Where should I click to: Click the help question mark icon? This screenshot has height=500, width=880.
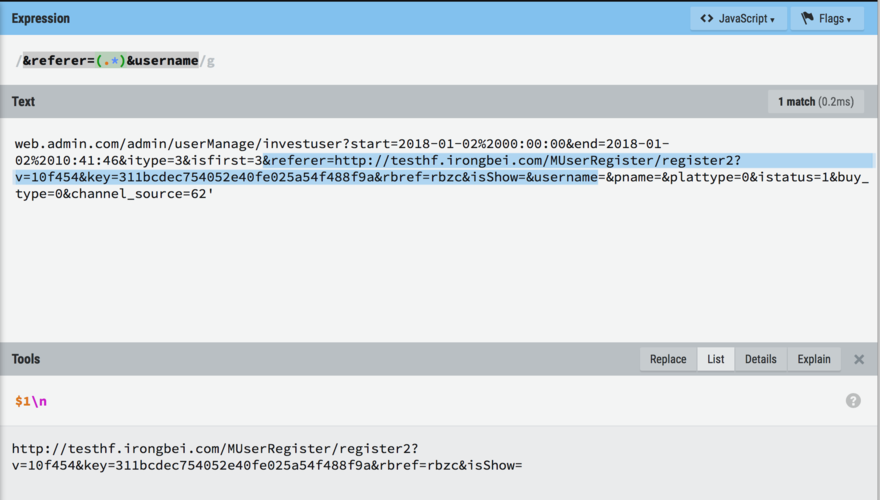tap(853, 401)
